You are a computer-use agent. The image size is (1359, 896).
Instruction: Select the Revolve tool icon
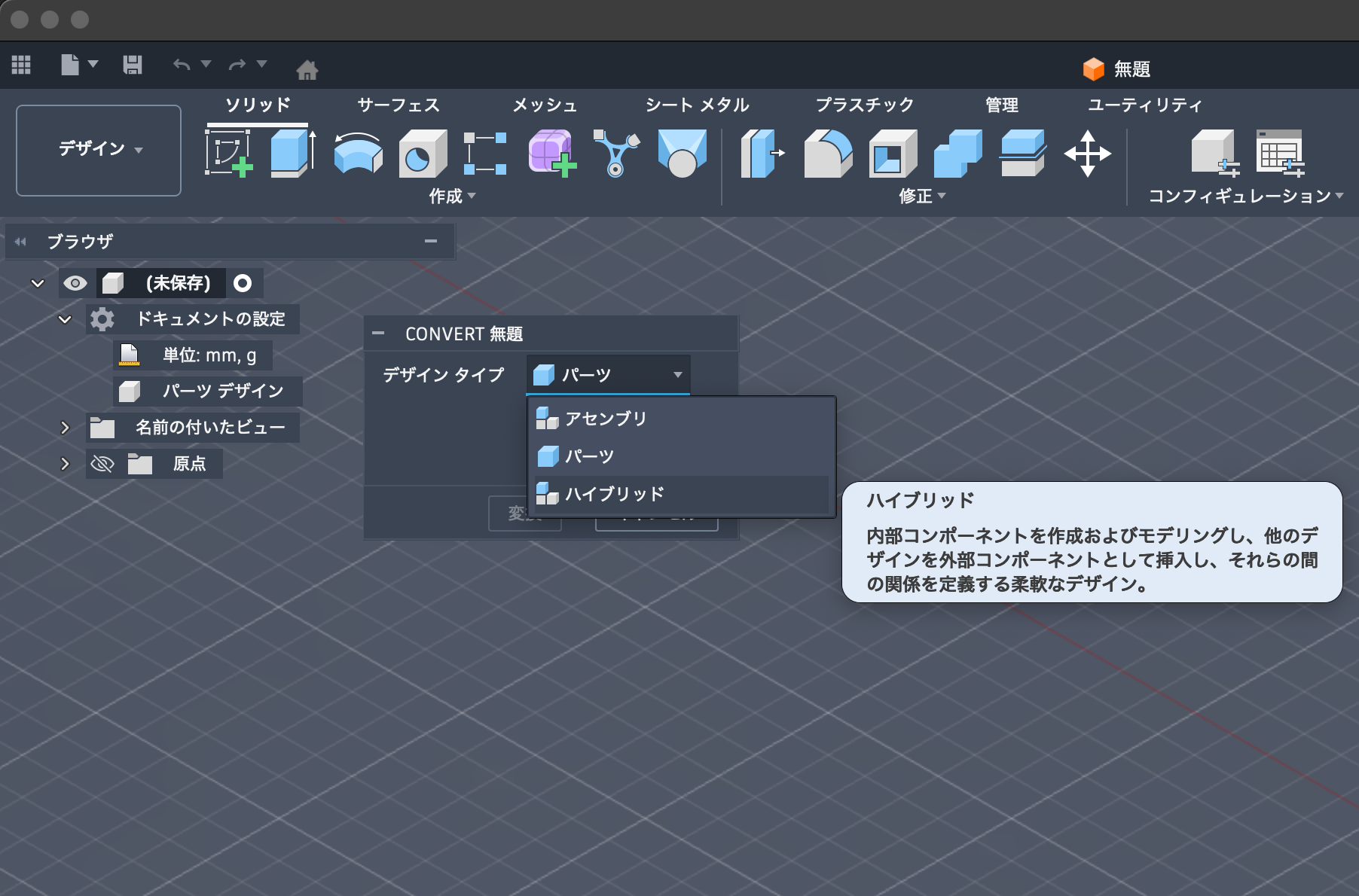(357, 154)
